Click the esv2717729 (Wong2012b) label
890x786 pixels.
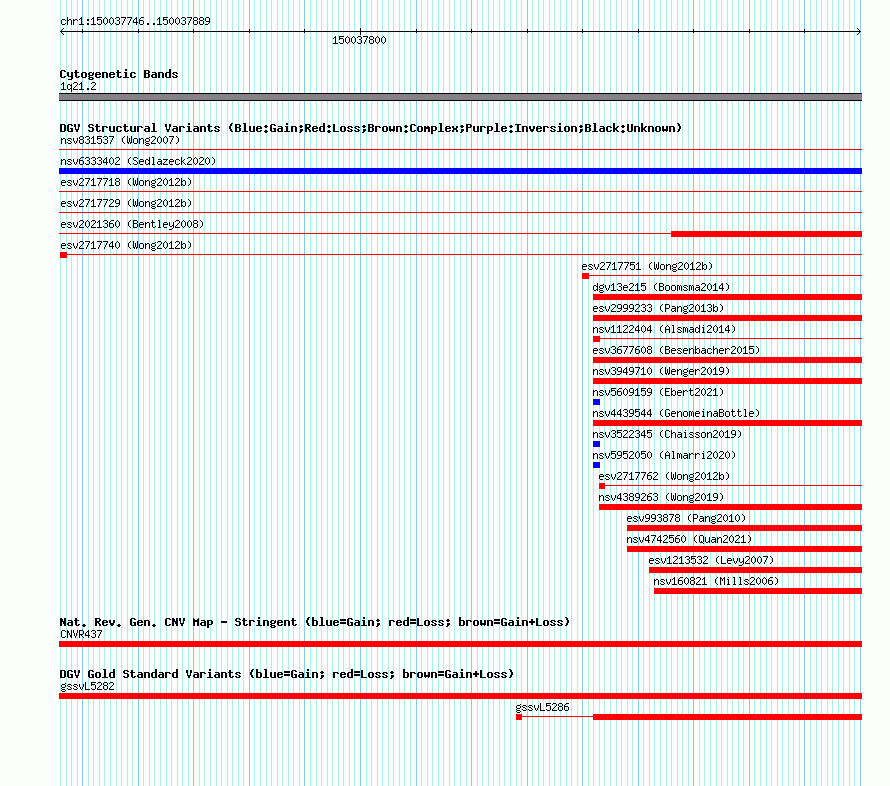pos(126,203)
